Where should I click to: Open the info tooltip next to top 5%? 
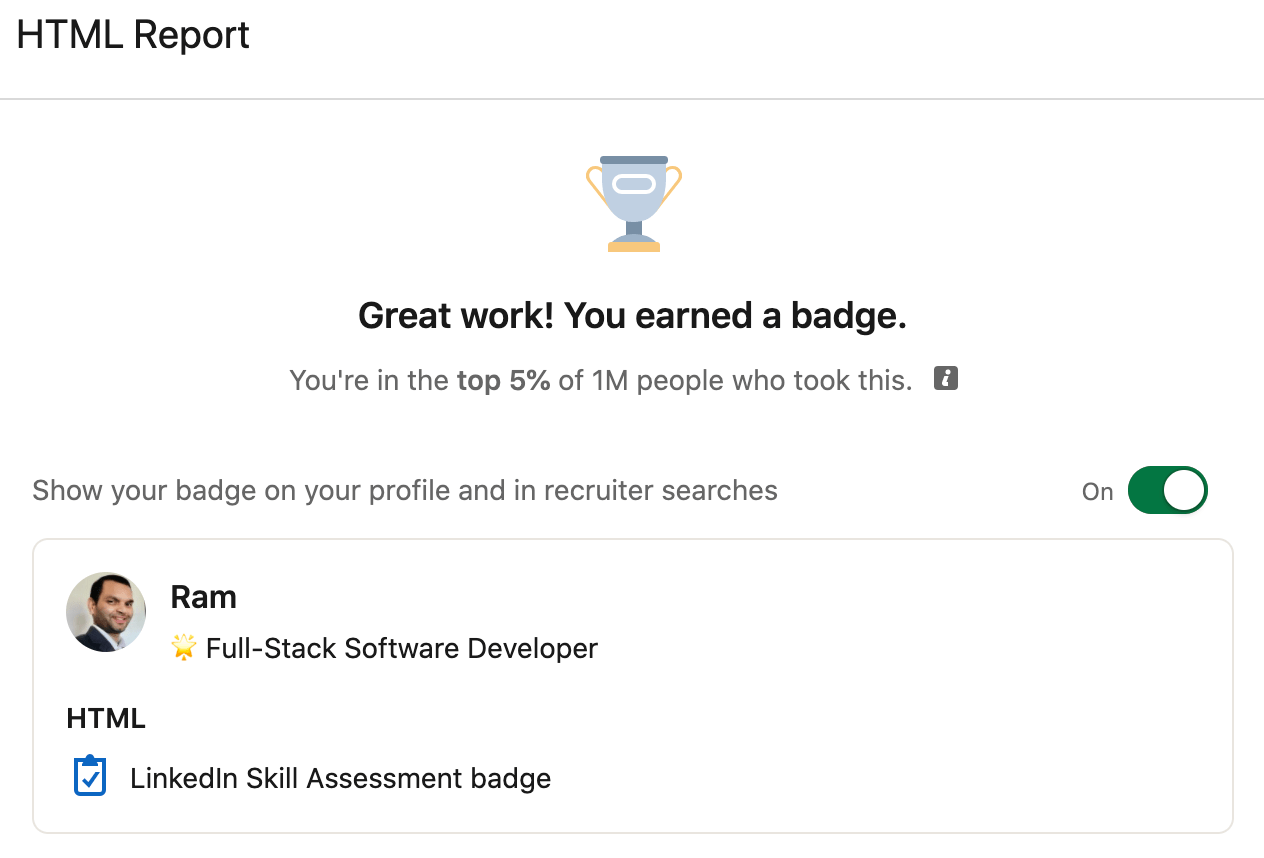pyautogui.click(x=944, y=378)
